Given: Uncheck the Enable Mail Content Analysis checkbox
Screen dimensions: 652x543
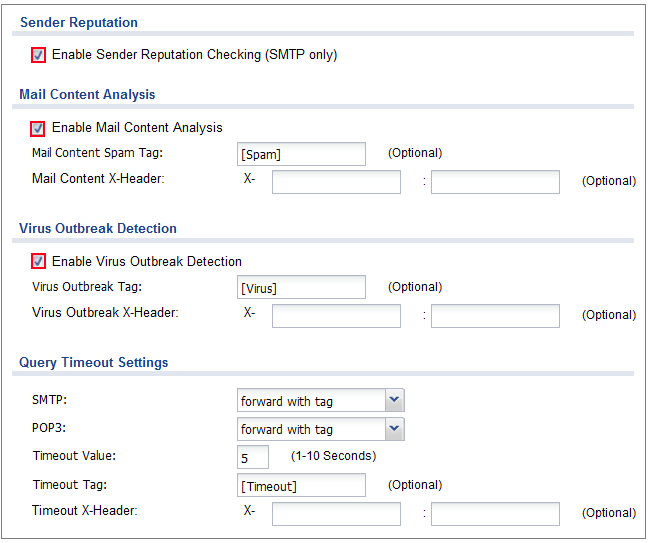Looking at the screenshot, I should [x=38, y=128].
